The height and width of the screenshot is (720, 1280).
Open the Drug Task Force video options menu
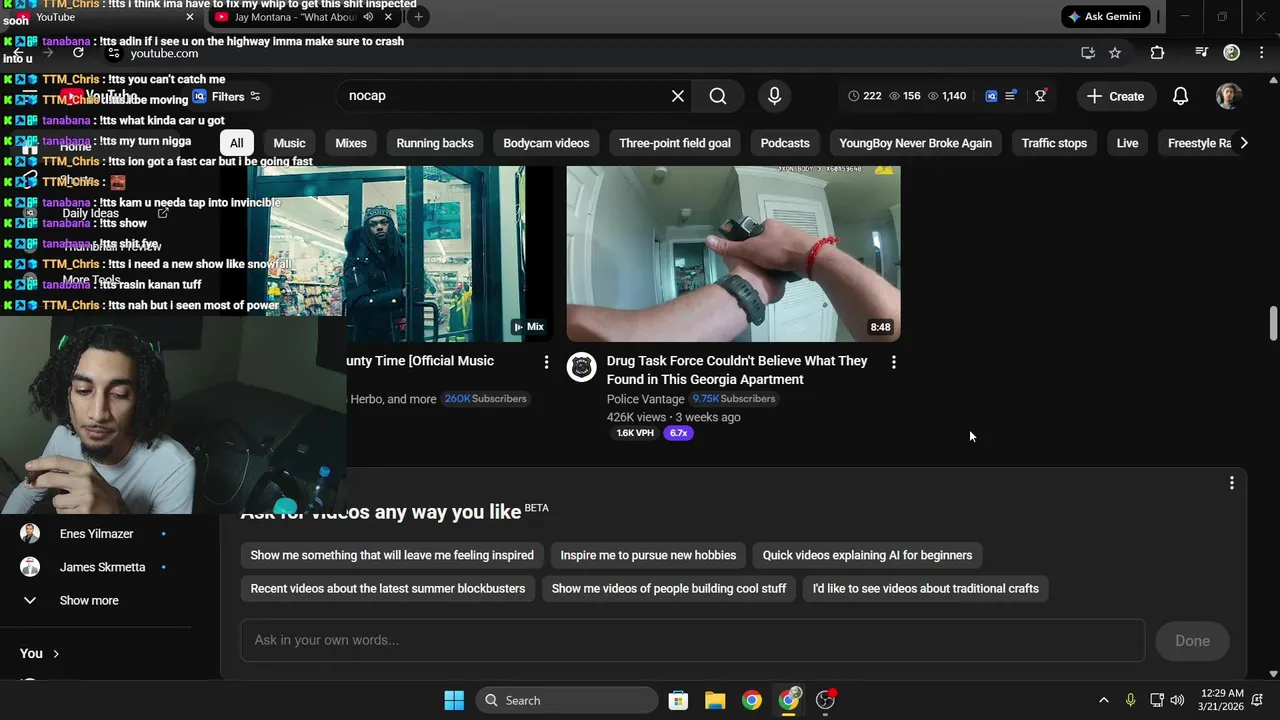893,362
